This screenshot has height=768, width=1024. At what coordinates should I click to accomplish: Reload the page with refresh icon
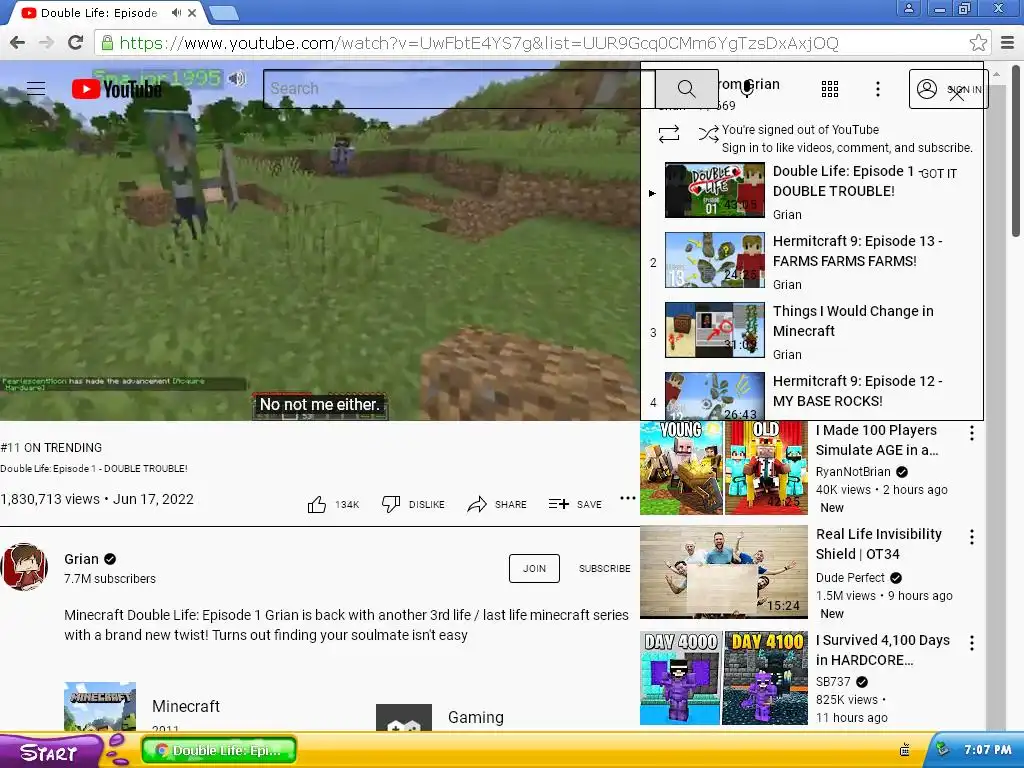75,43
